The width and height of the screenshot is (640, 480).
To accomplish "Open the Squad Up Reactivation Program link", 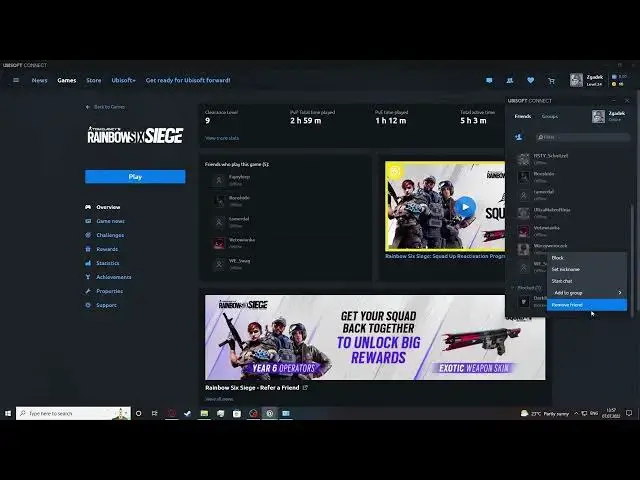I will [445, 256].
